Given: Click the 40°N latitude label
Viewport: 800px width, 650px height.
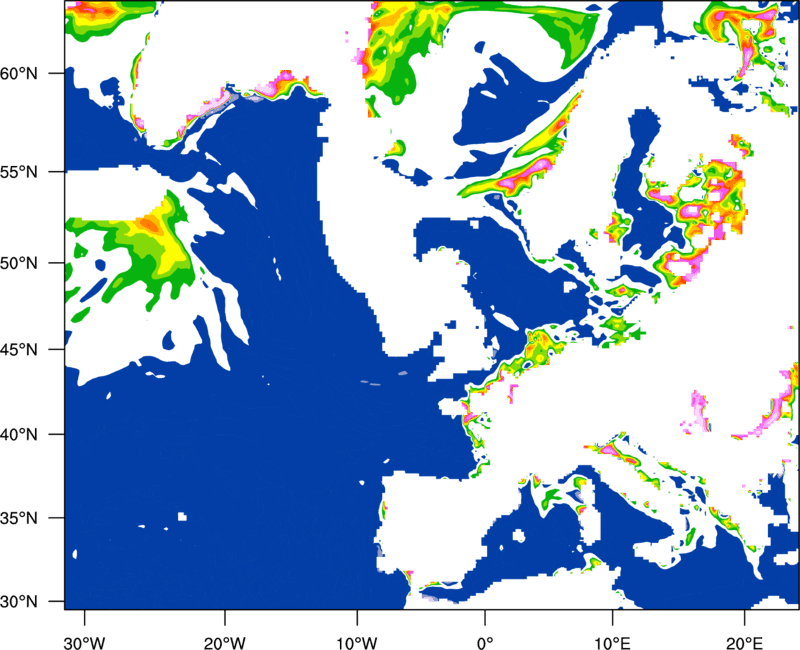Looking at the screenshot, I should click(x=19, y=434).
